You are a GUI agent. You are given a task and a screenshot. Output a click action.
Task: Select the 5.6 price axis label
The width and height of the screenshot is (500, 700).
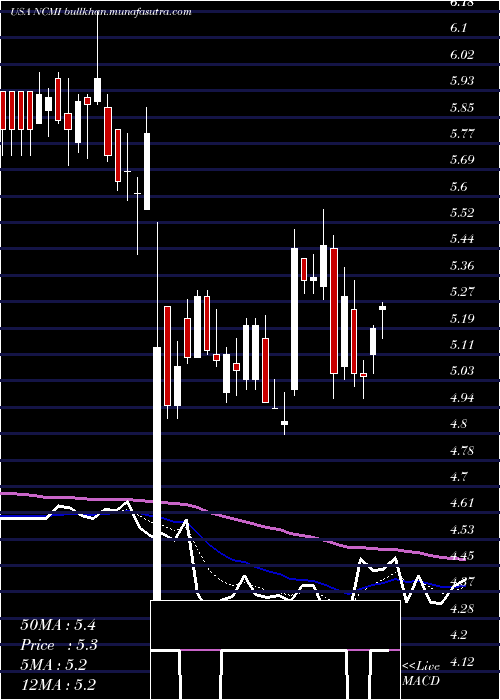pos(458,186)
